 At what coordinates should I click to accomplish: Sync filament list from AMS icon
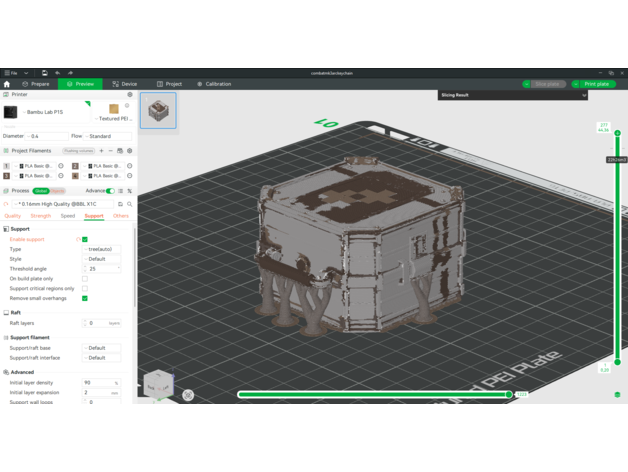point(120,151)
